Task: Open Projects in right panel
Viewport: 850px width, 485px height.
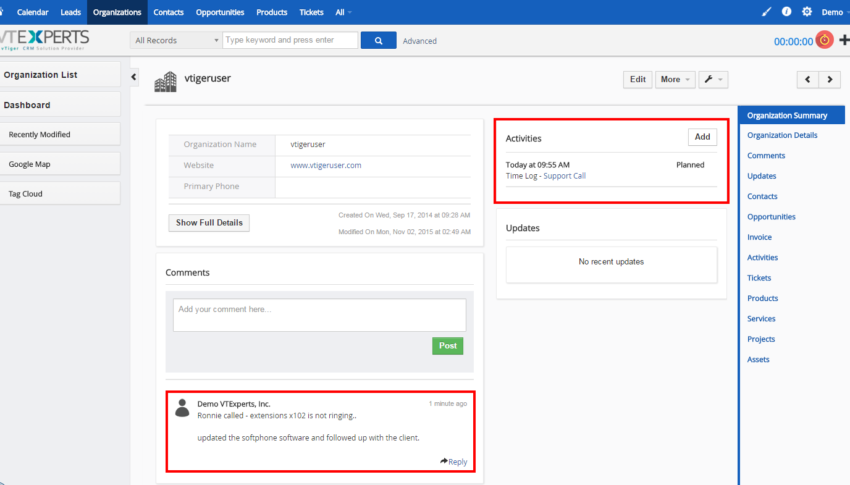Action: coord(761,339)
